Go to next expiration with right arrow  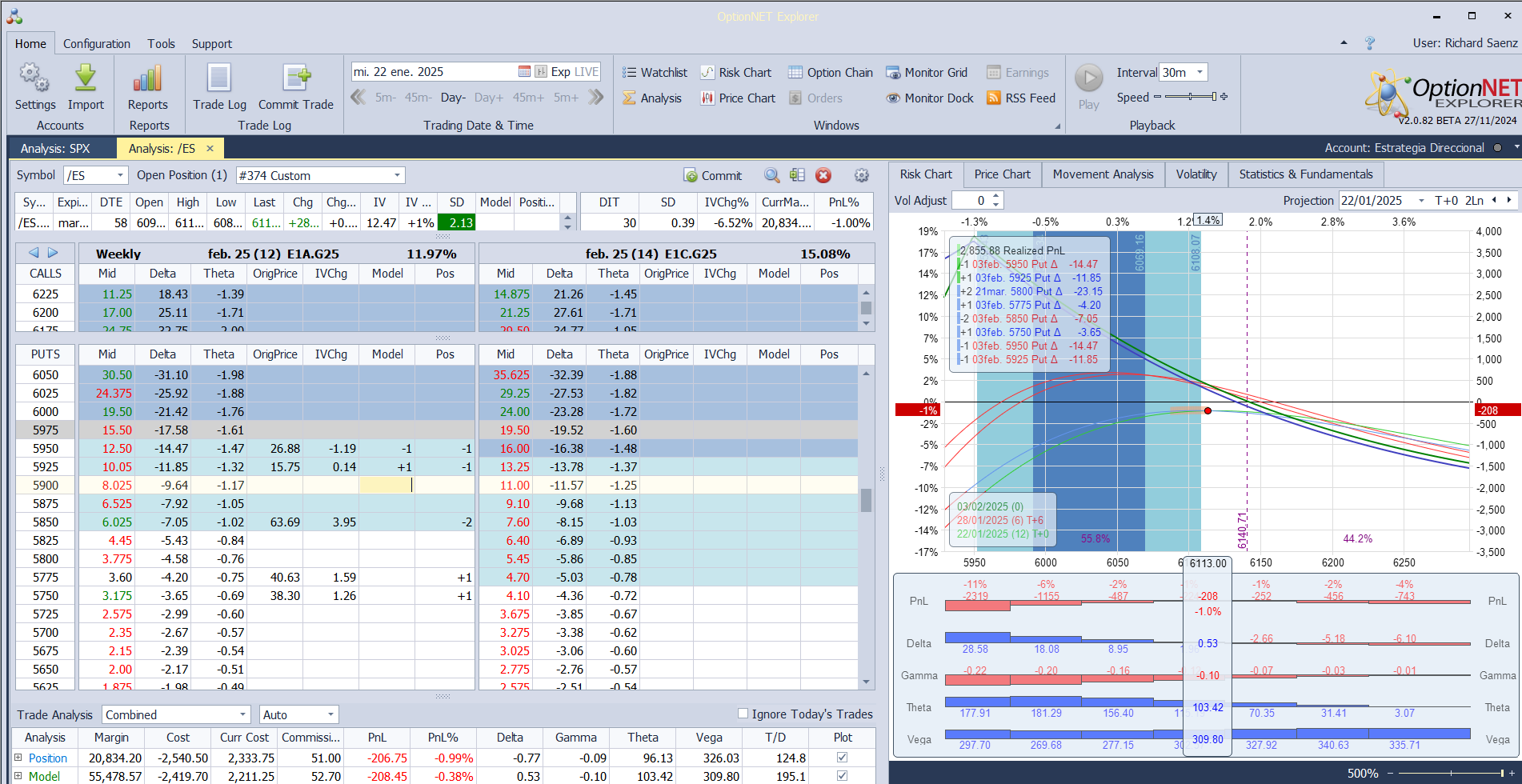(53, 253)
